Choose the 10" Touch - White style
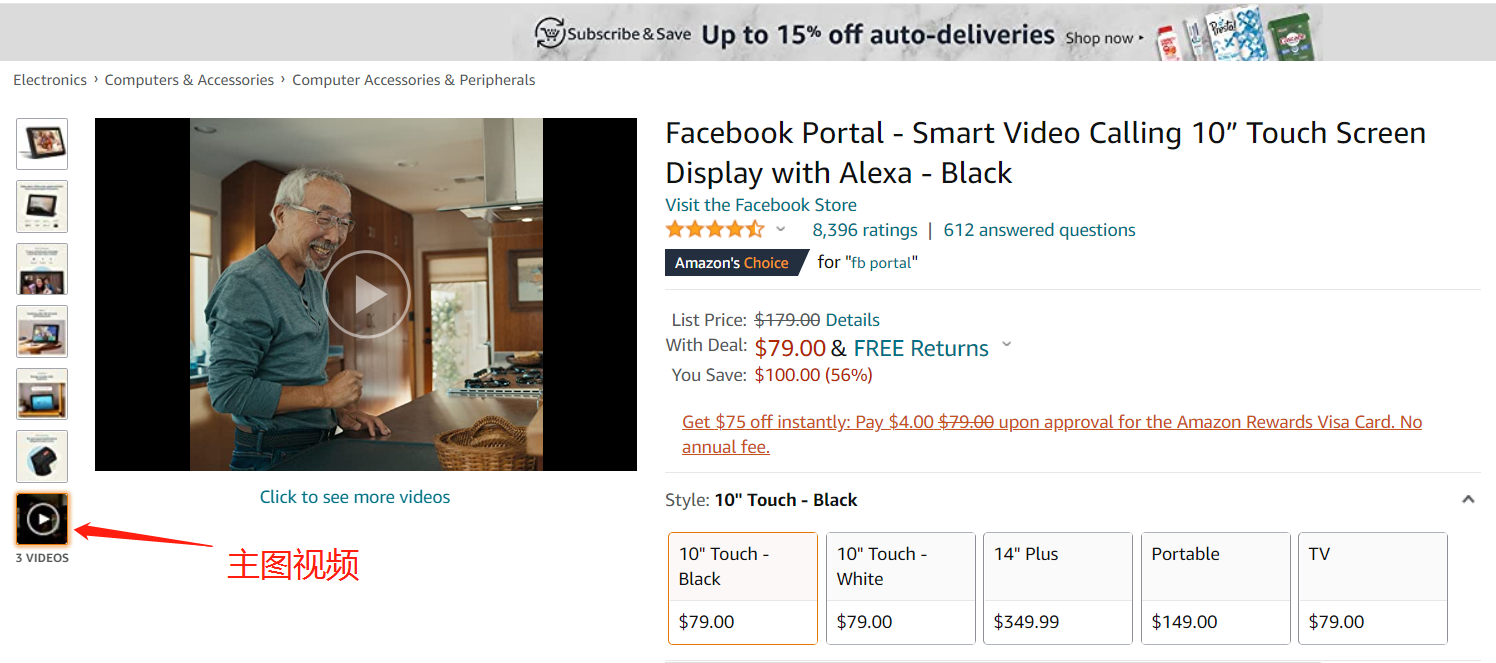This screenshot has width=1496, height=663. [900, 588]
